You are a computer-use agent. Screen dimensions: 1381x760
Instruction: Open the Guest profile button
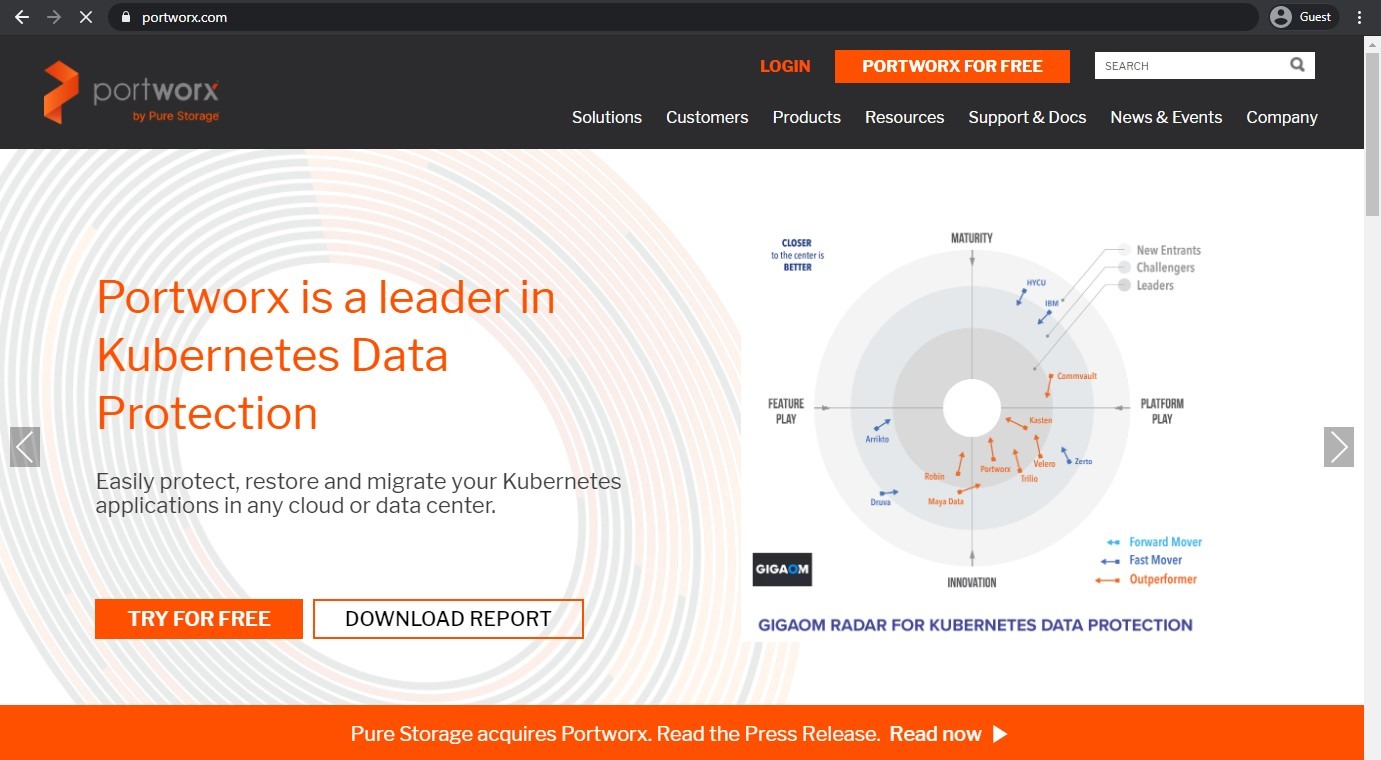tap(1302, 17)
